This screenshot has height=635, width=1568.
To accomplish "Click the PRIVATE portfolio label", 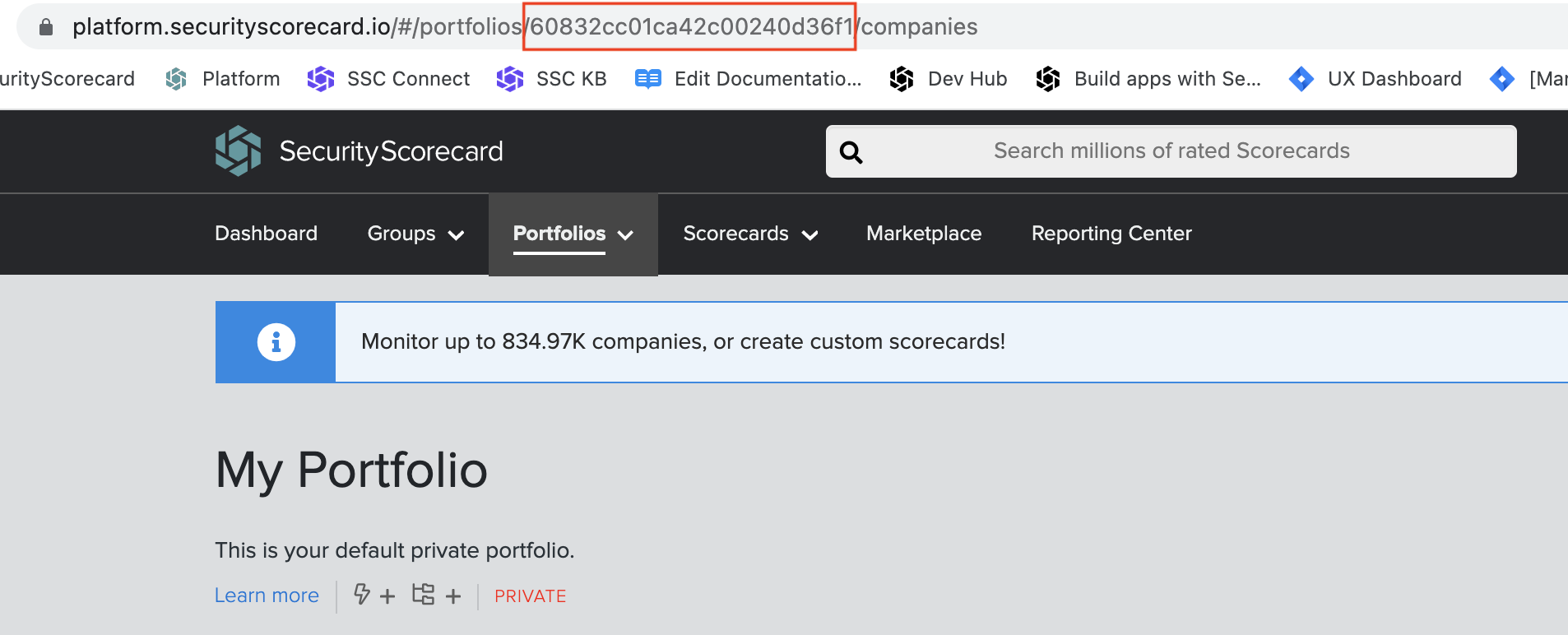I will tap(531, 596).
